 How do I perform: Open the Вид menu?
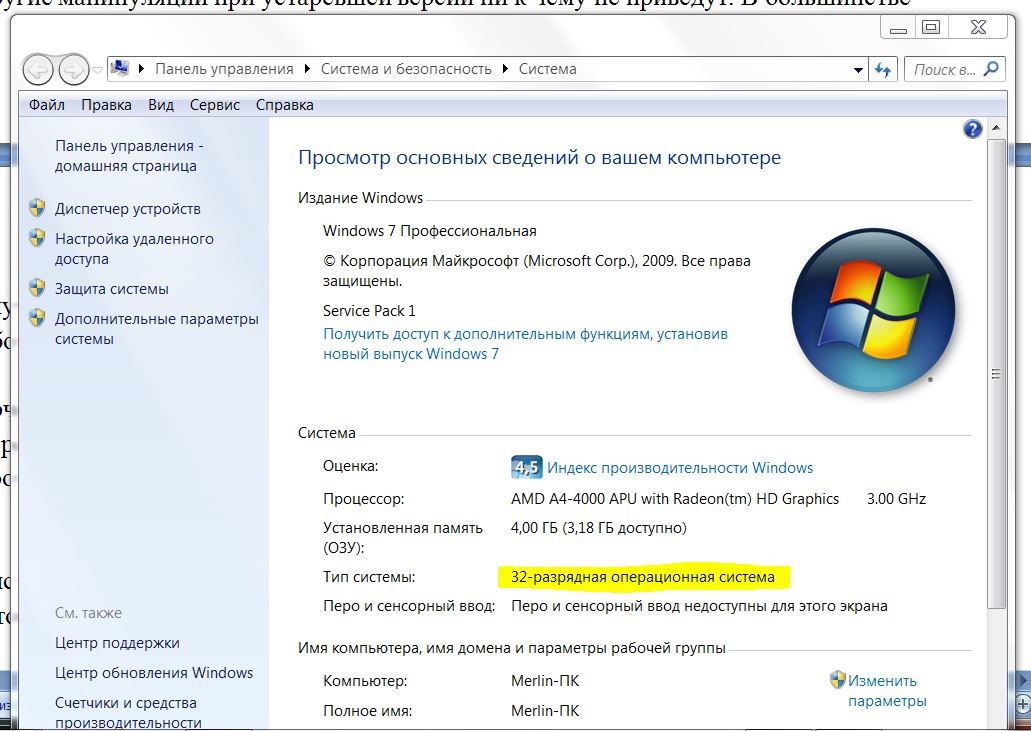pos(160,105)
